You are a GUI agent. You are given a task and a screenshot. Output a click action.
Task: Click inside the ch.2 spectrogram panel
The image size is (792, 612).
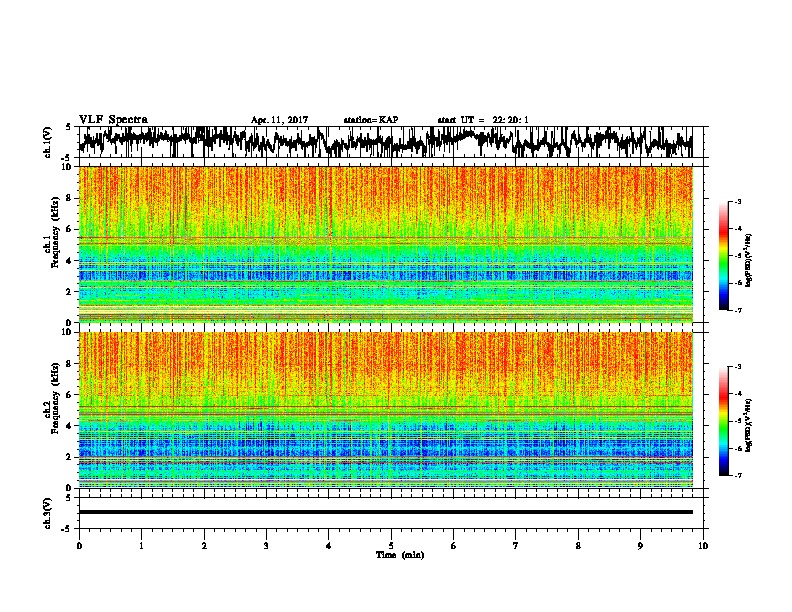[x=386, y=410]
